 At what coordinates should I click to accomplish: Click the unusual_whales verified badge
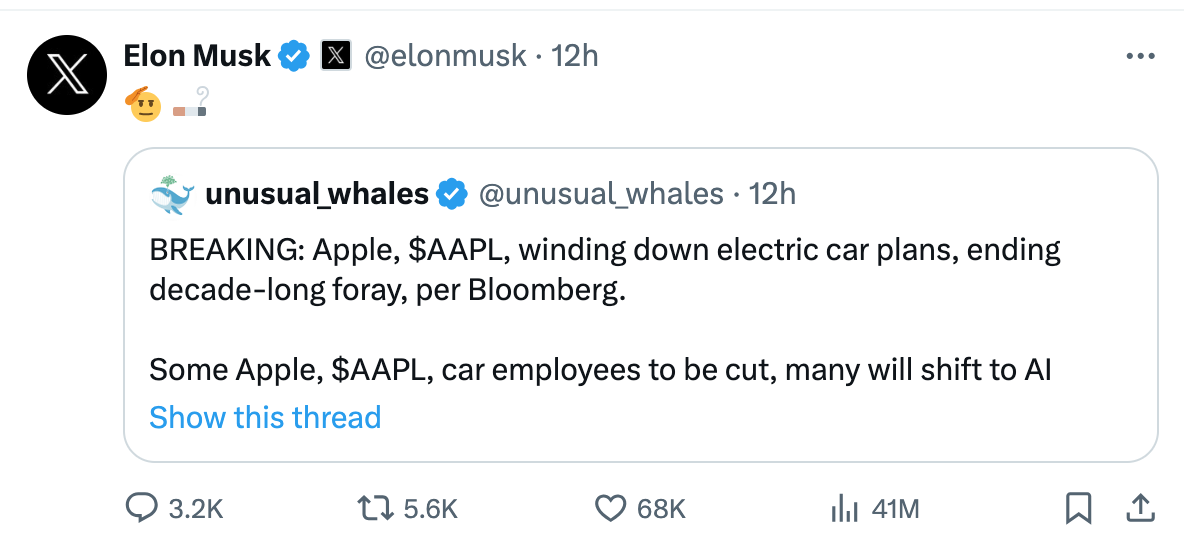(454, 193)
